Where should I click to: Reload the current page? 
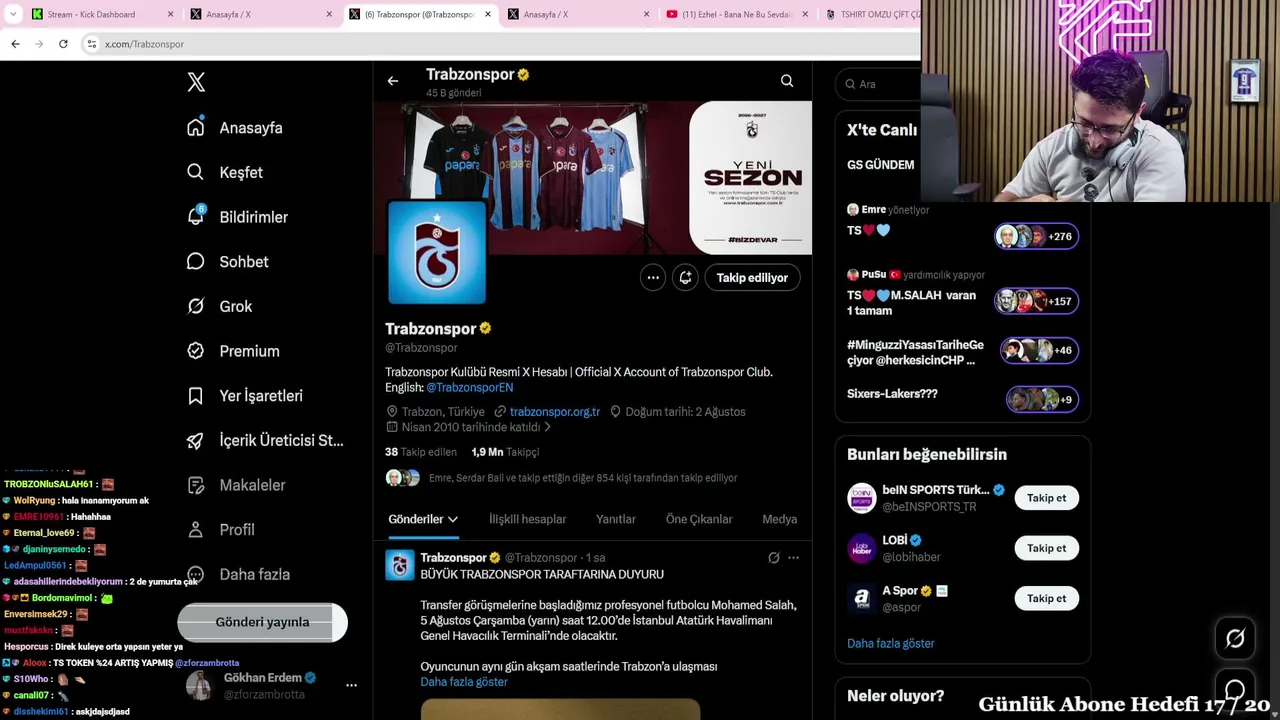(63, 44)
